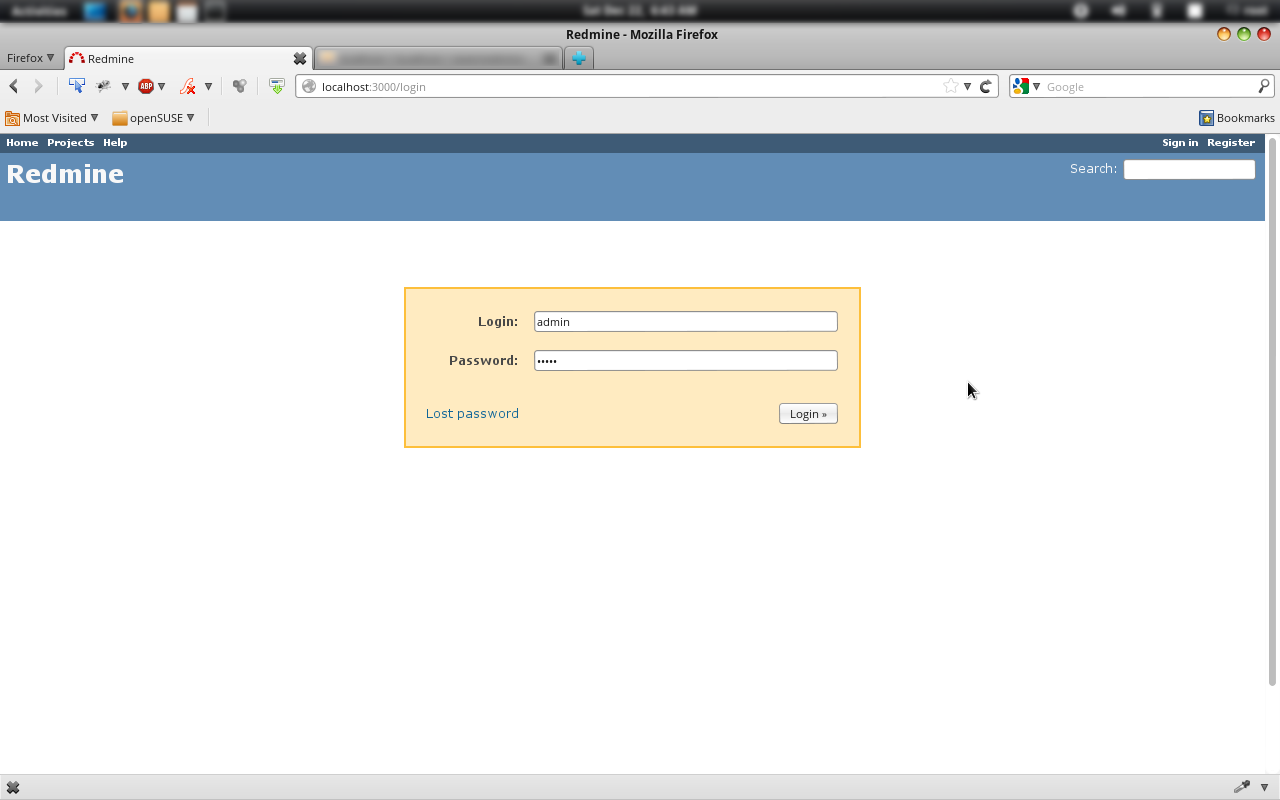This screenshot has height=800, width=1280.
Task: Focus the Password field
Action: click(686, 360)
